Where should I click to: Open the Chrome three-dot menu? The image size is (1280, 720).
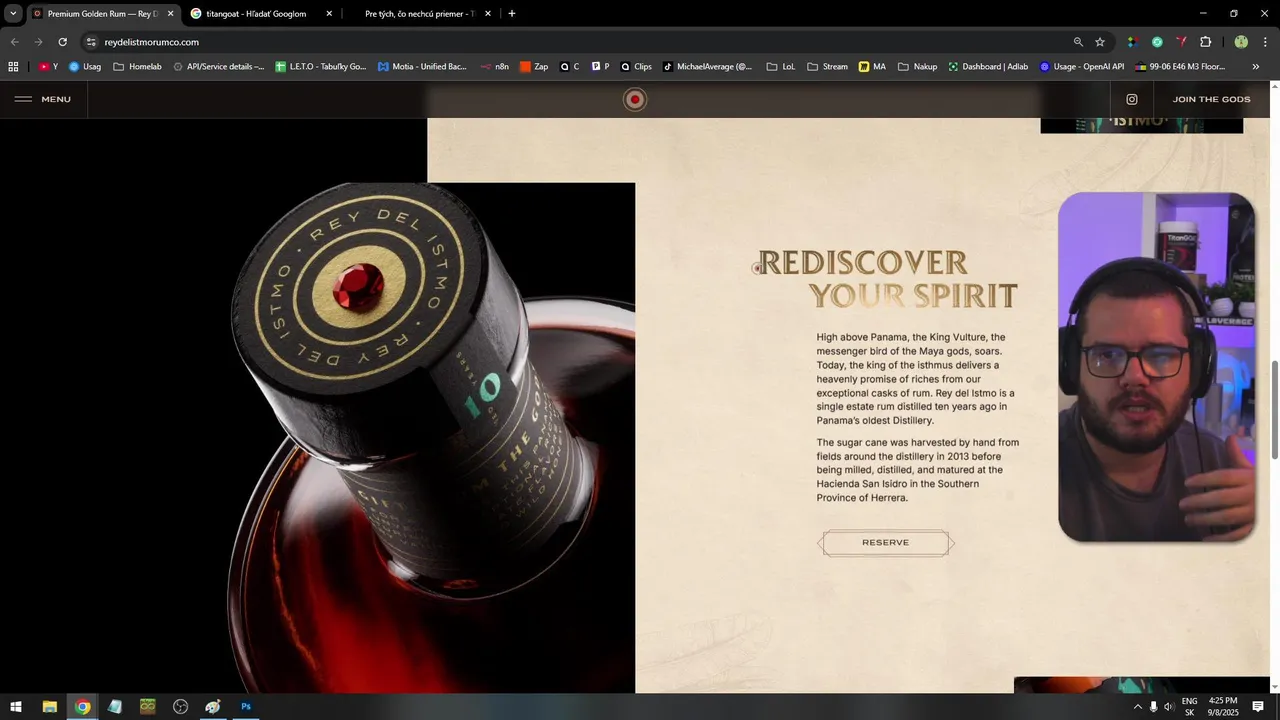pyautogui.click(x=1264, y=42)
